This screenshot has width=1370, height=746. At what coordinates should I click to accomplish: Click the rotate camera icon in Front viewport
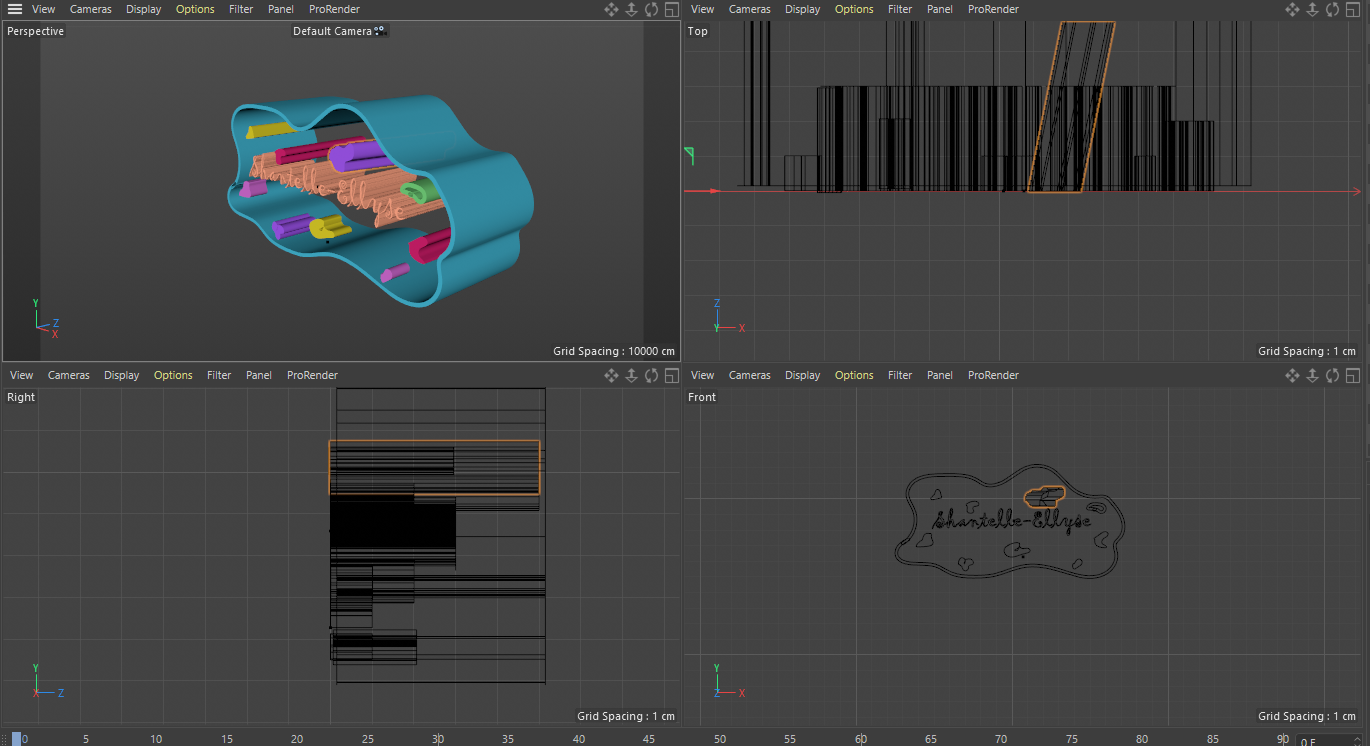click(1332, 375)
